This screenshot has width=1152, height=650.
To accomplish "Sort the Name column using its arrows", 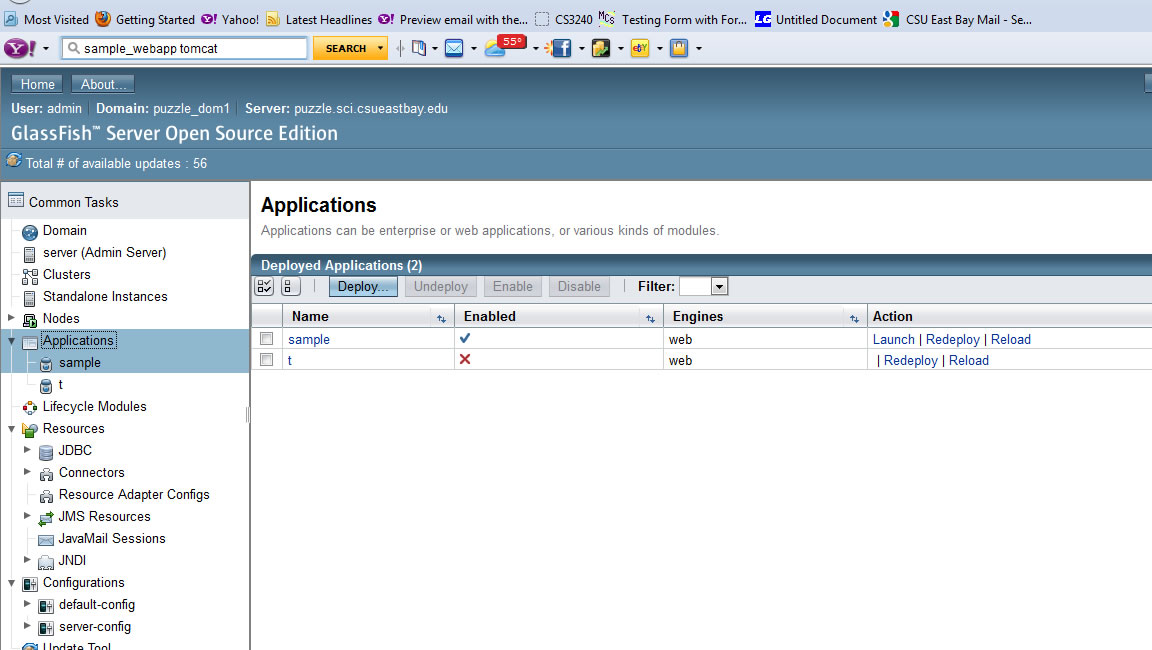I will pyautogui.click(x=440, y=316).
